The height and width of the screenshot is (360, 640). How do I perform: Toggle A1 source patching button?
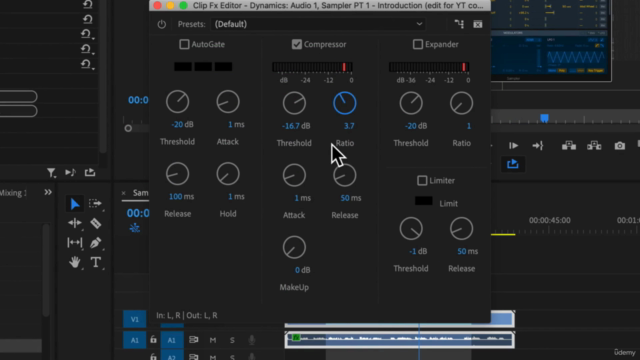[134, 340]
